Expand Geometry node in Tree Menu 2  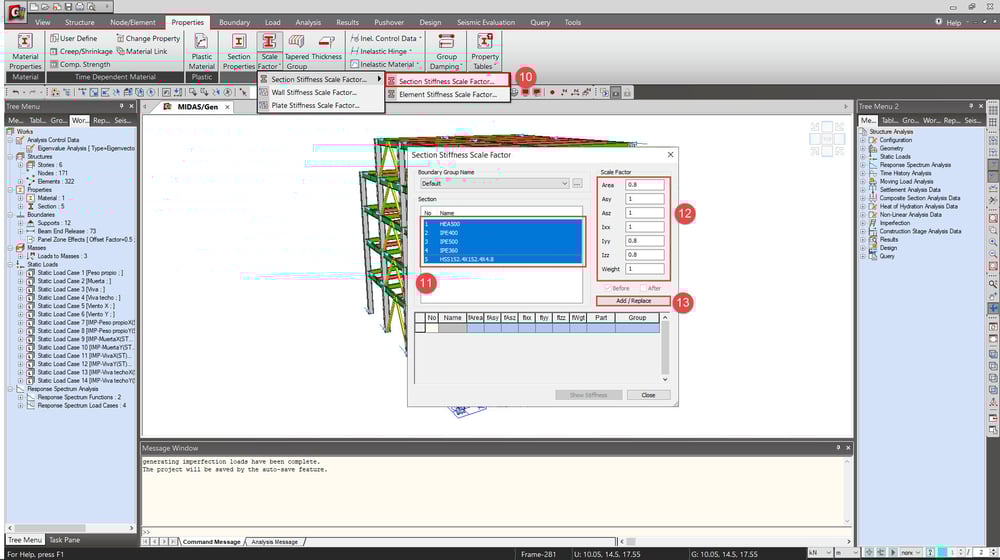(863, 149)
